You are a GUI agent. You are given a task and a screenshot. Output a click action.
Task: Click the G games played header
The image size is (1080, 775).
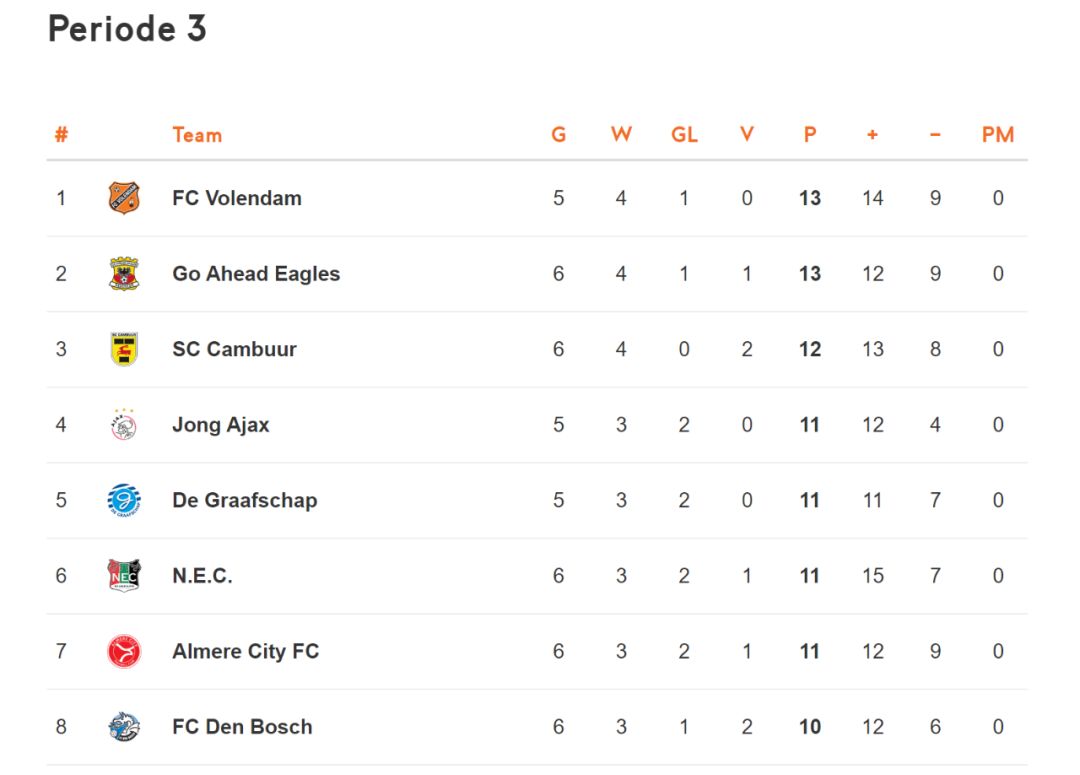click(559, 135)
